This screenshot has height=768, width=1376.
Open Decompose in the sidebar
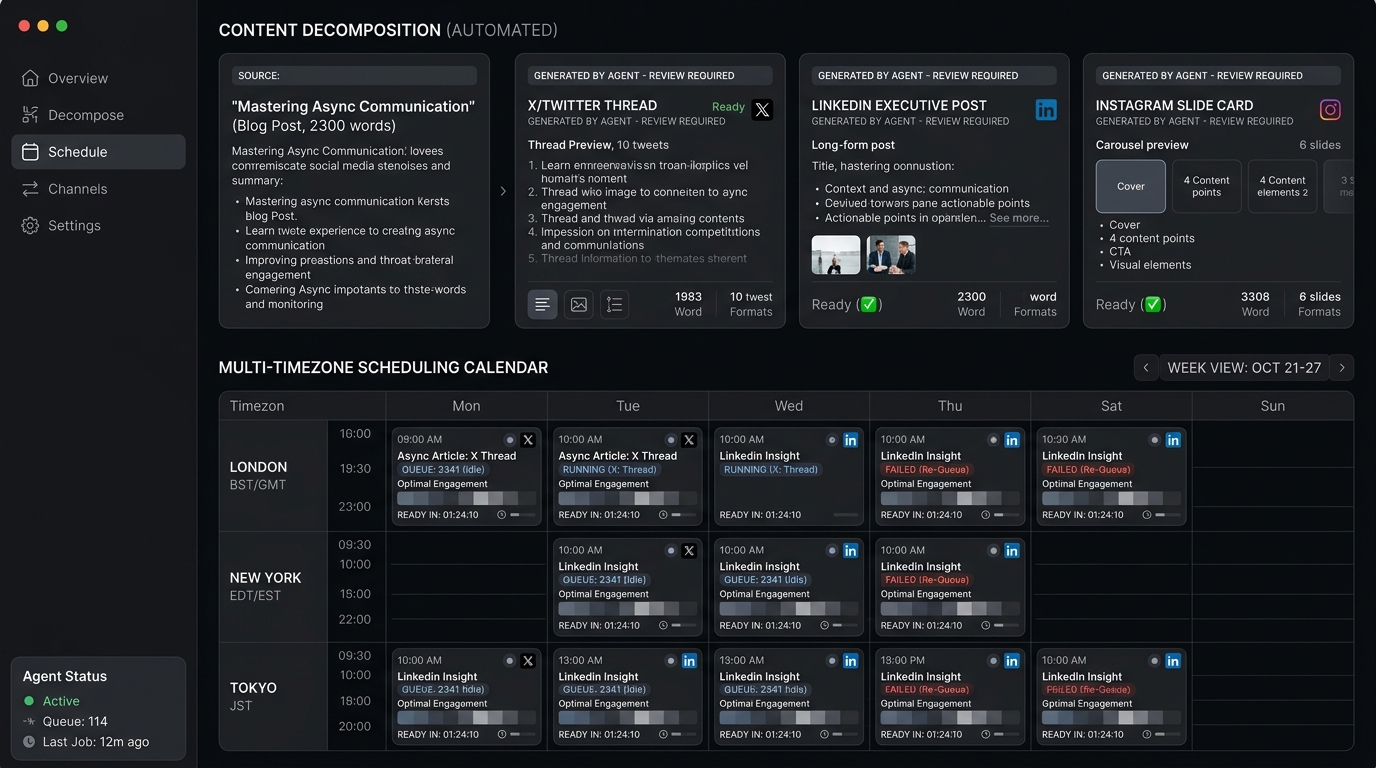point(98,115)
